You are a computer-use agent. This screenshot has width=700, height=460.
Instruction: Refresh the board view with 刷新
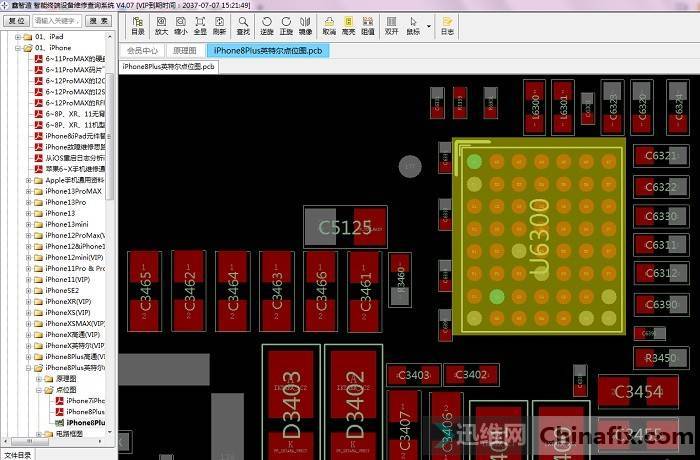pyautogui.click(x=220, y=25)
